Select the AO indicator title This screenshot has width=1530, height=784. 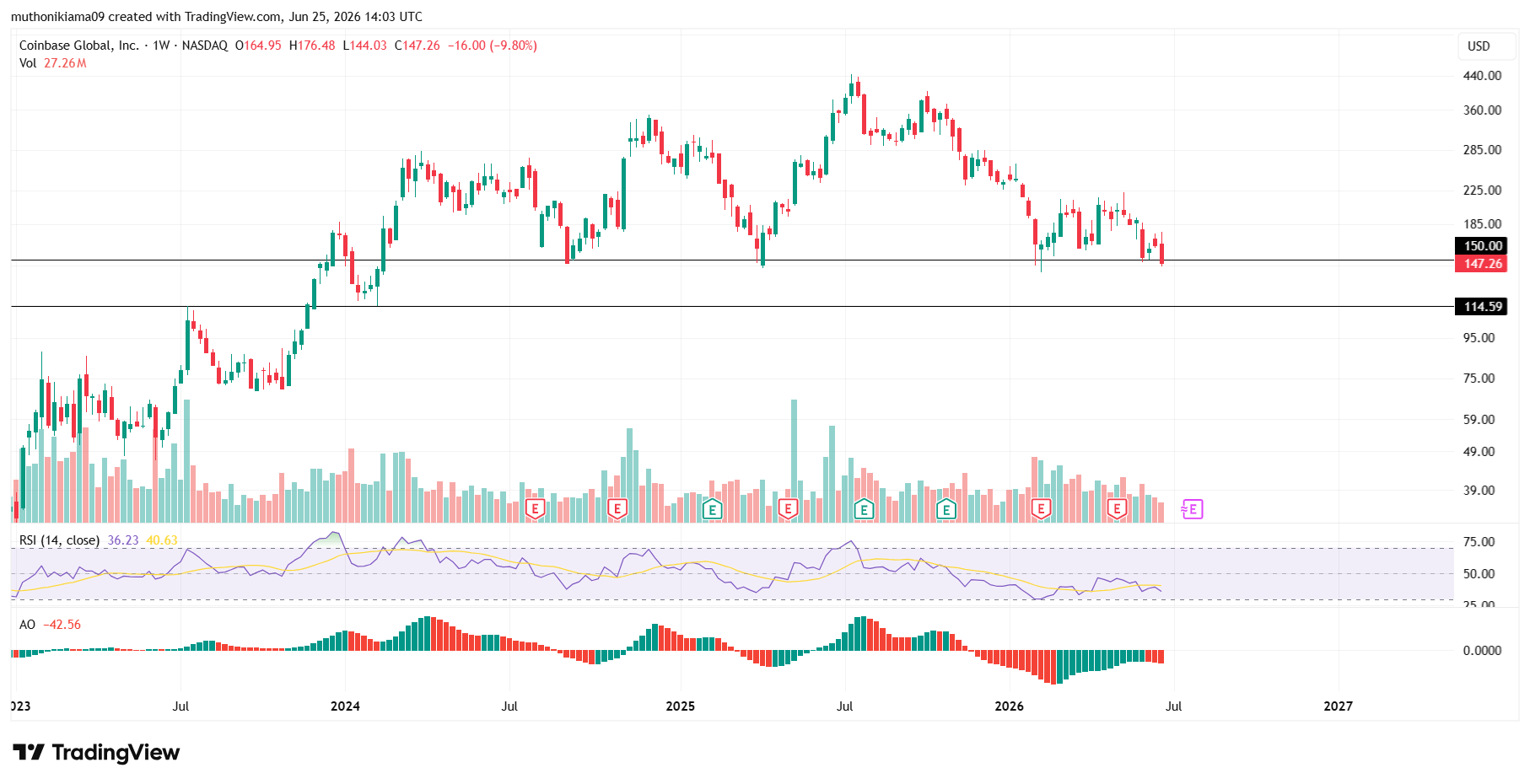(27, 625)
